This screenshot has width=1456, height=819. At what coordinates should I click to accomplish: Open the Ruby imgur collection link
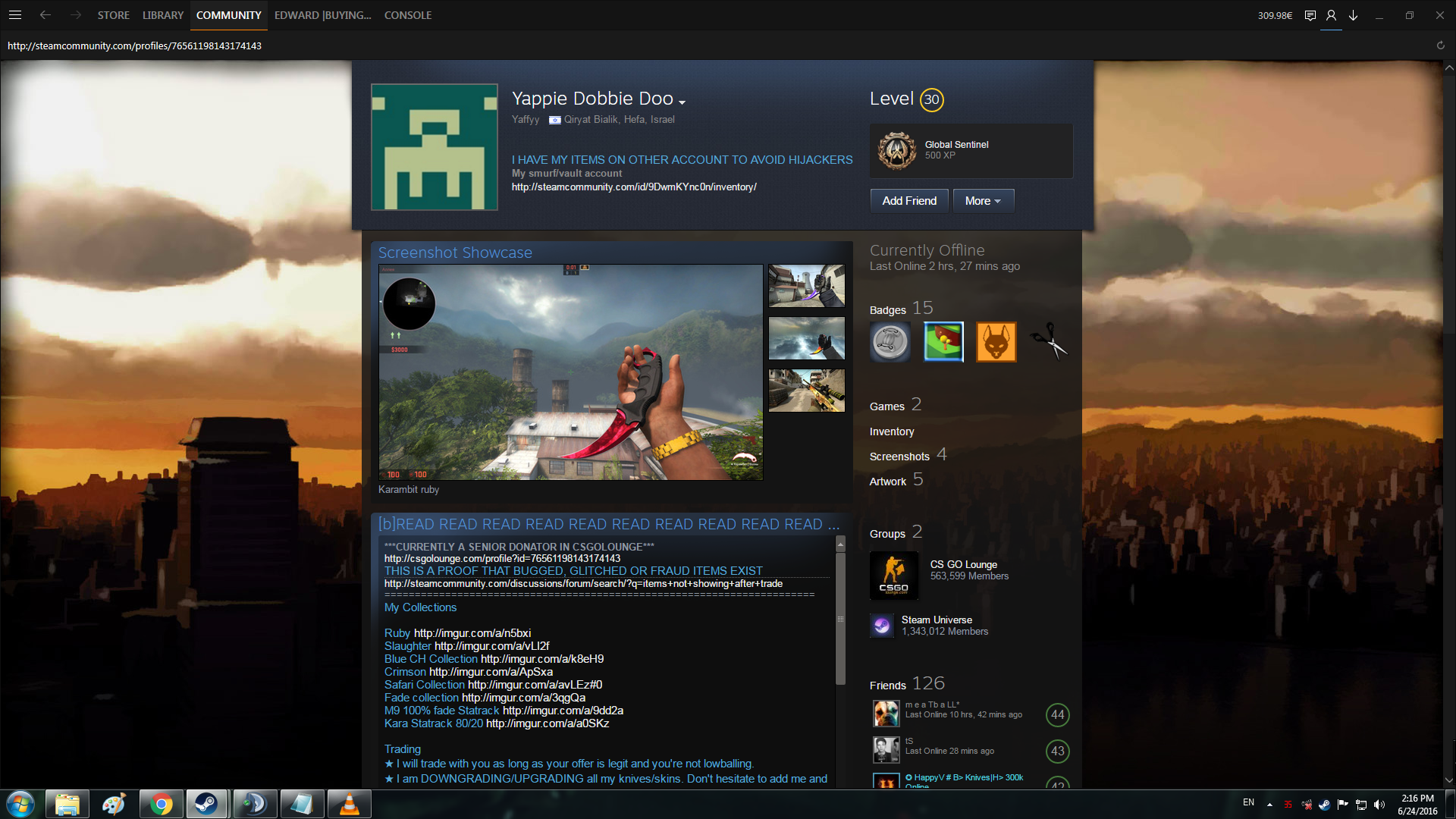(472, 633)
